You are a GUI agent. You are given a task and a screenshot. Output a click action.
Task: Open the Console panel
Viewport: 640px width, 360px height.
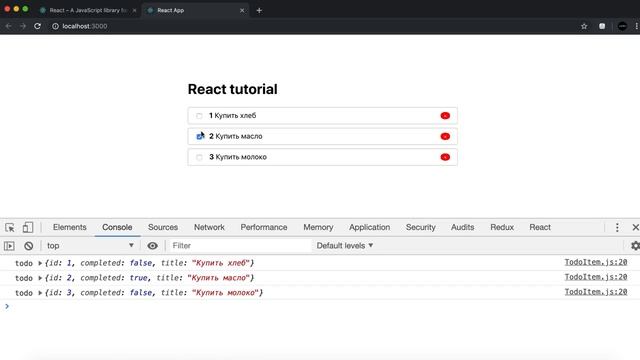tap(117, 227)
